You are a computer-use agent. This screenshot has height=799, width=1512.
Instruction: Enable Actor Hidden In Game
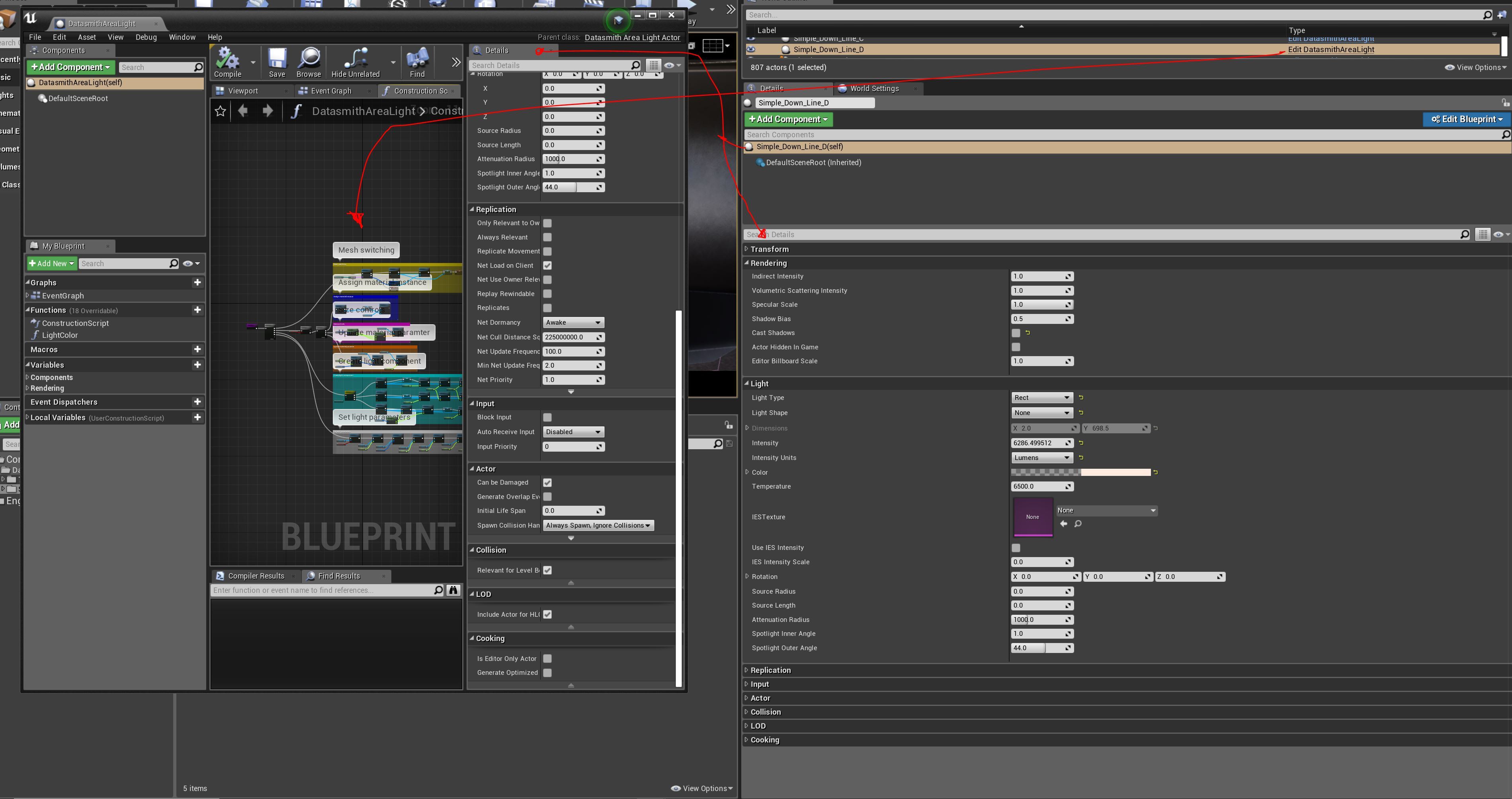[1016, 347]
